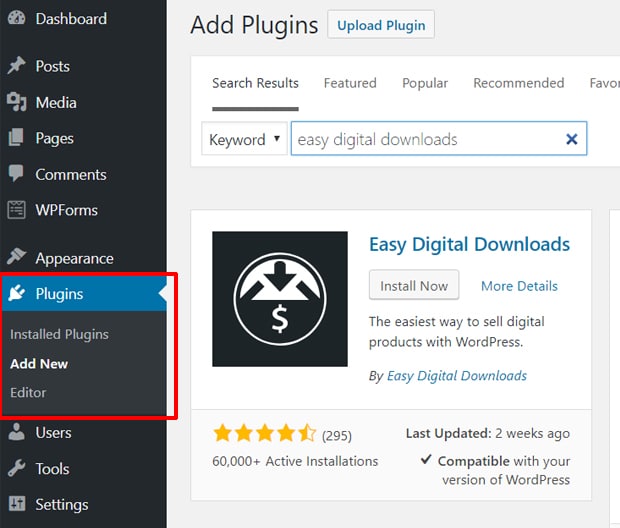
Task: Open More Details link for the plugin
Action: pyautogui.click(x=519, y=286)
